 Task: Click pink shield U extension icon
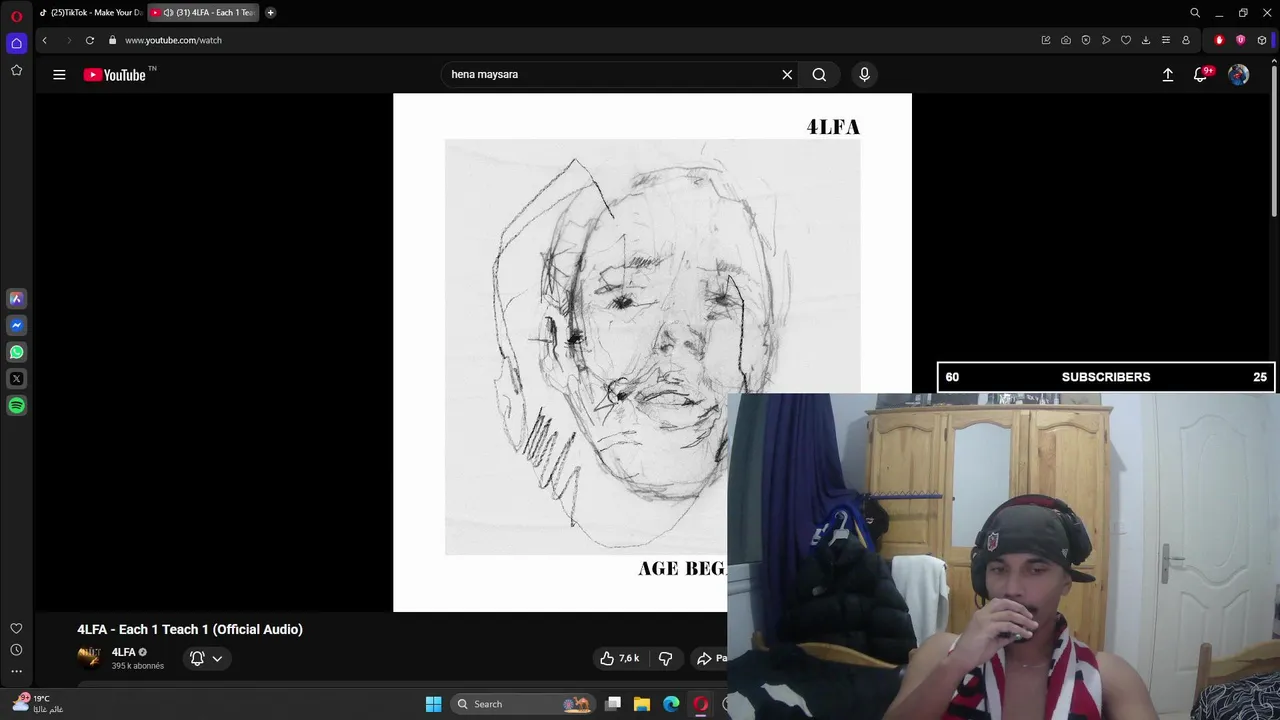(1241, 40)
